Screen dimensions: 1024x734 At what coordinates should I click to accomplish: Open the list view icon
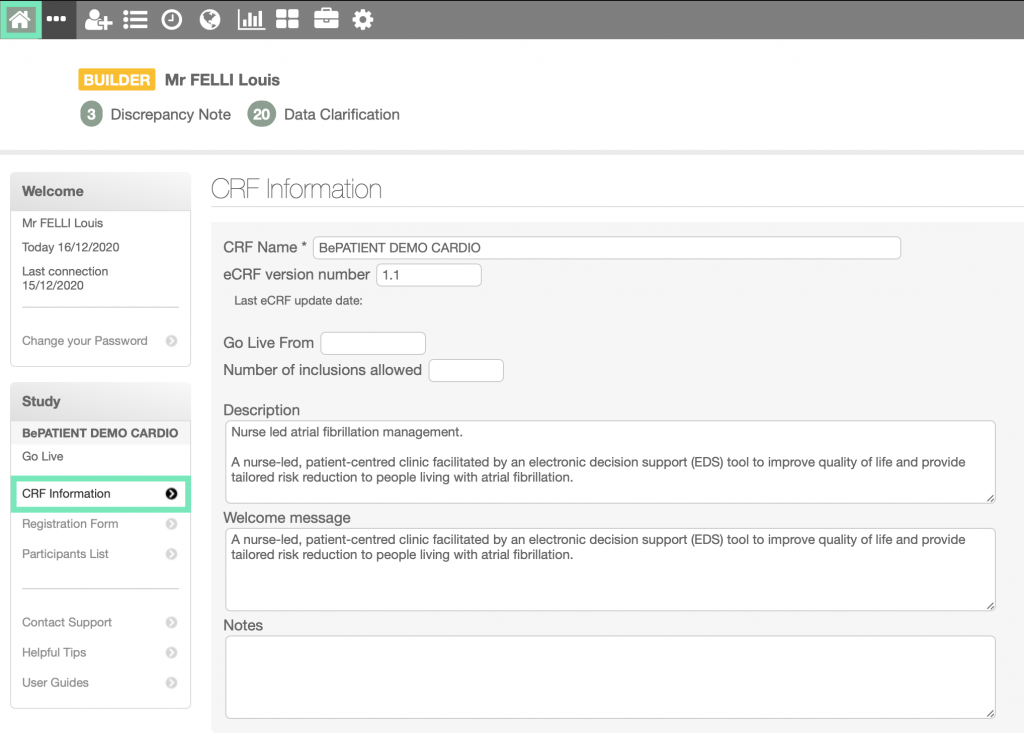[x=135, y=19]
